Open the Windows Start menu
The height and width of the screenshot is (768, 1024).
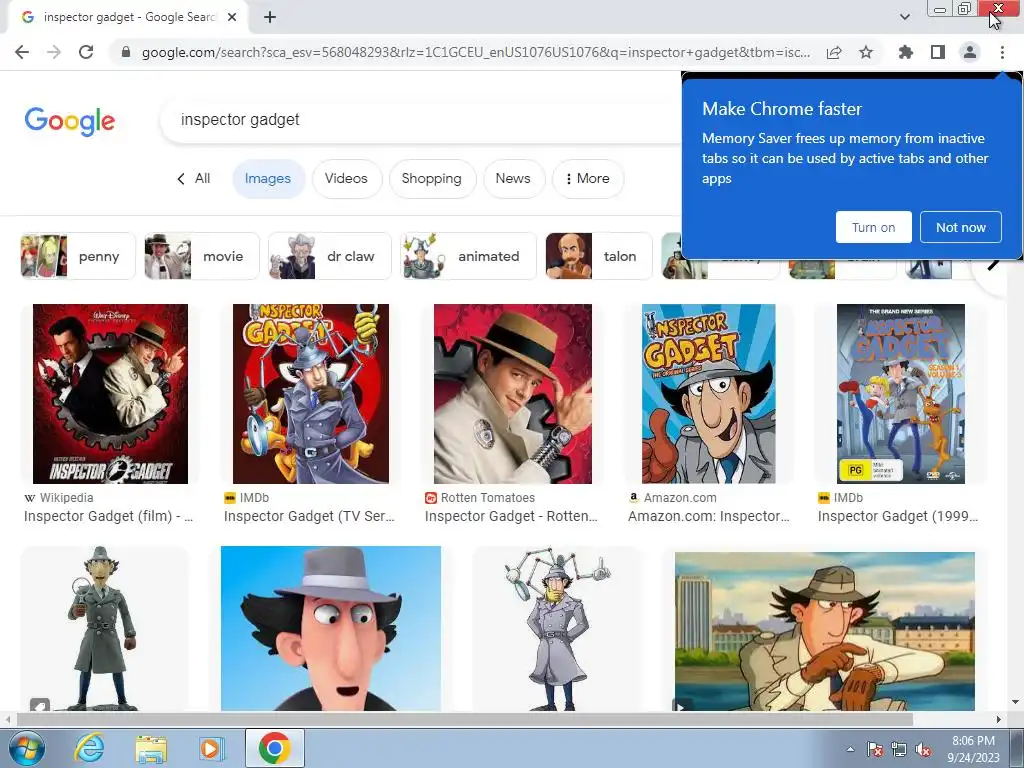tap(27, 748)
